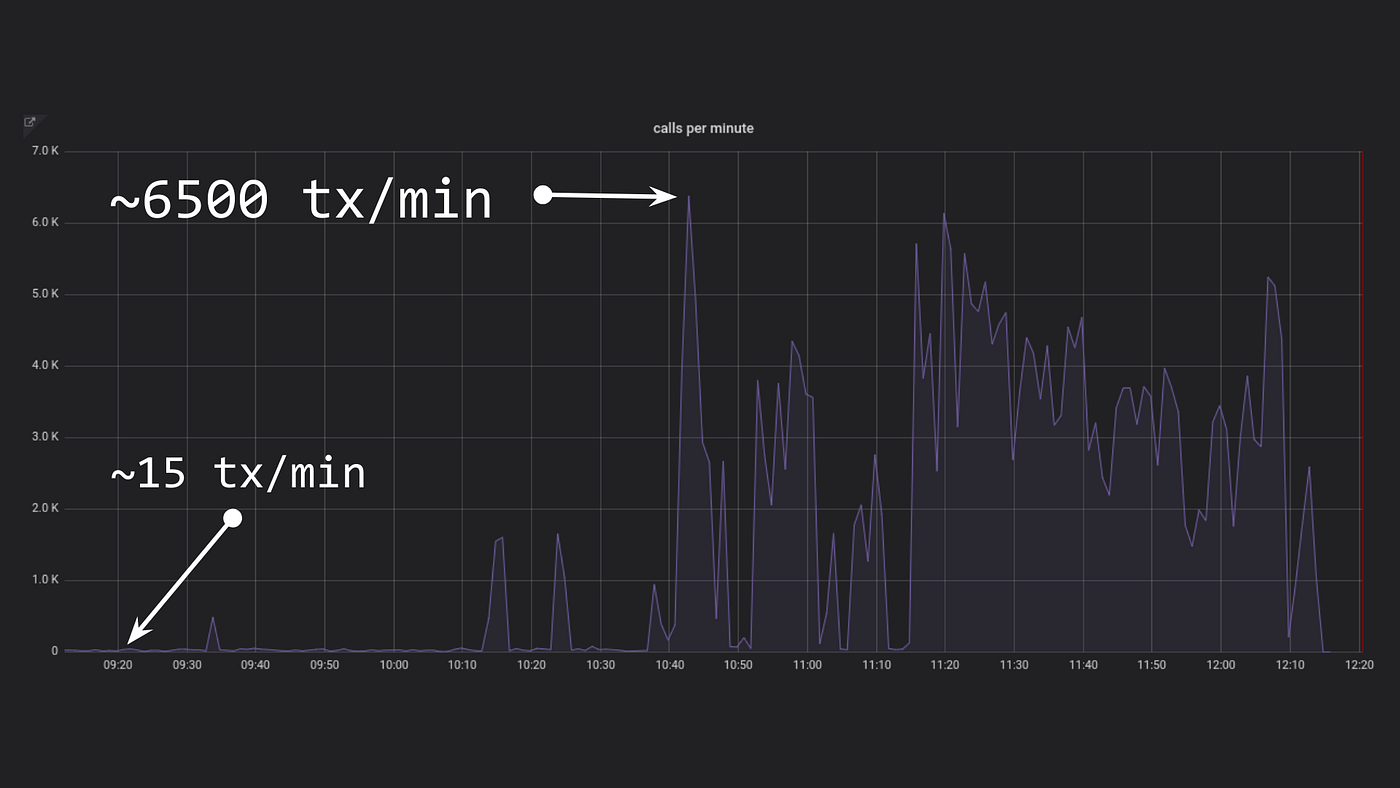This screenshot has height=788, width=1400.
Task: Click the 09:40 time axis label
Action: tap(256, 665)
